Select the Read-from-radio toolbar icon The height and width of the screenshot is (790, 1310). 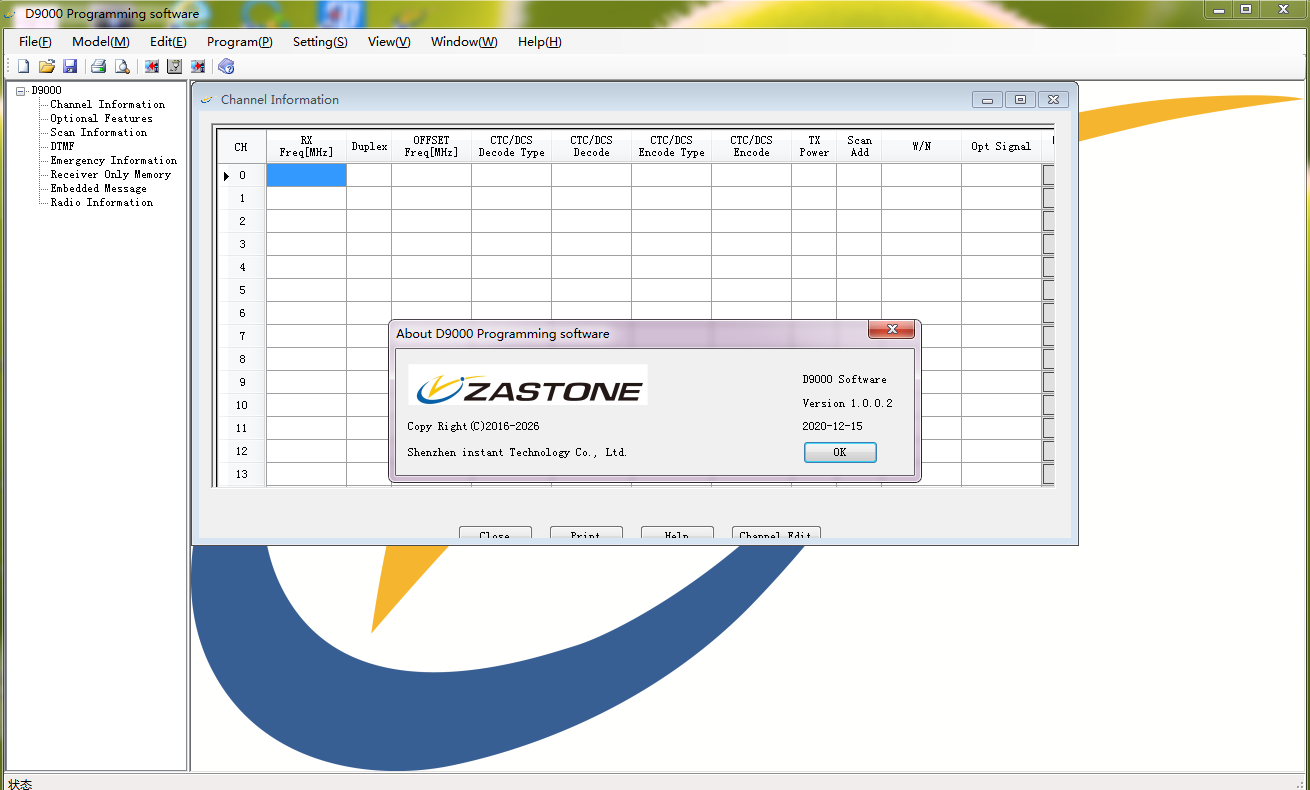coord(151,65)
